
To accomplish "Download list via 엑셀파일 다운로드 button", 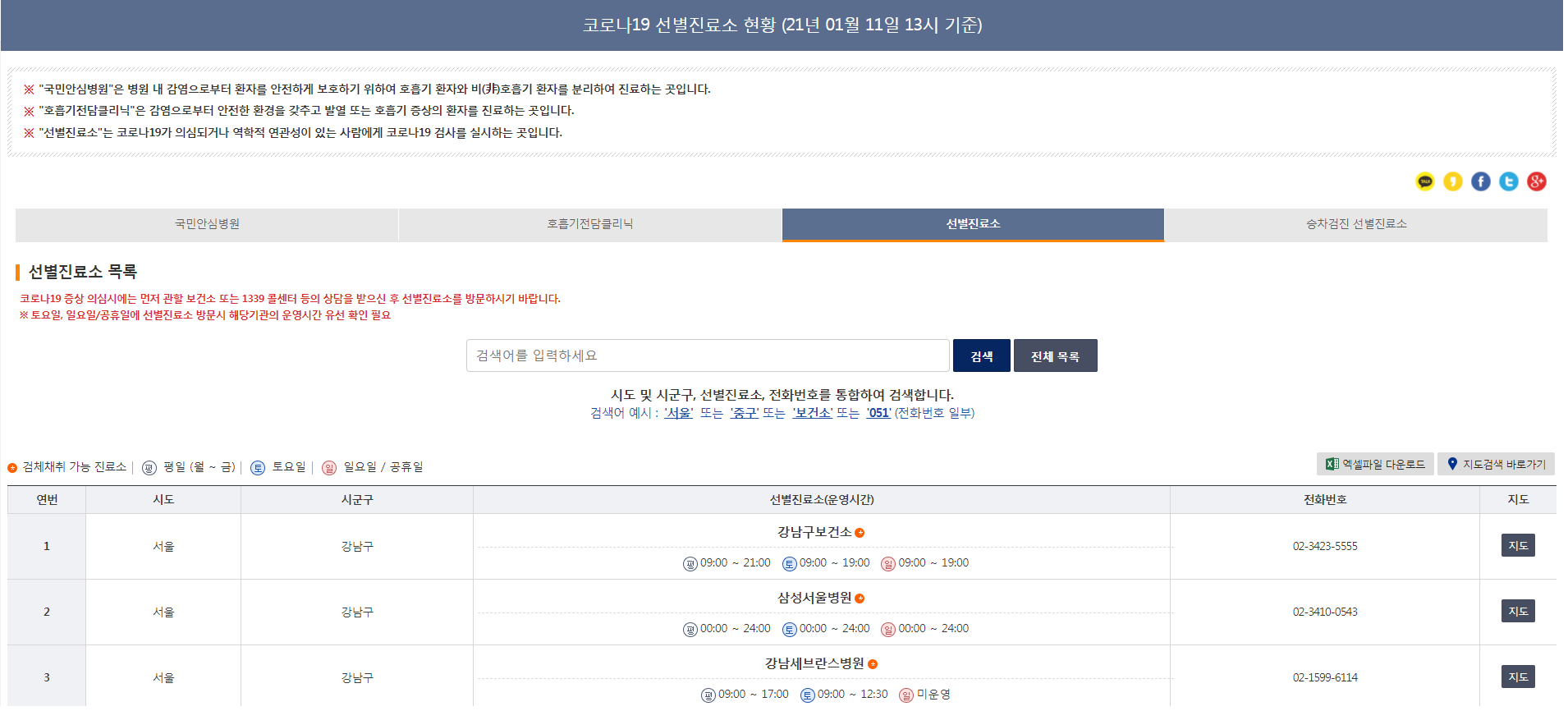I will 1375,465.
